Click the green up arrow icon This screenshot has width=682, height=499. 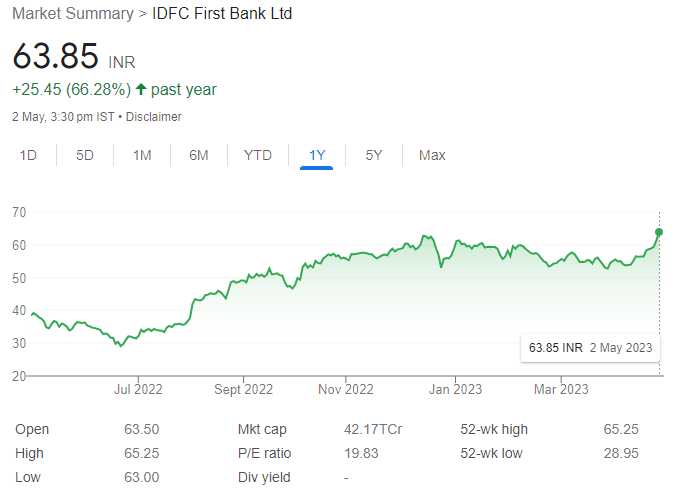coord(140,89)
